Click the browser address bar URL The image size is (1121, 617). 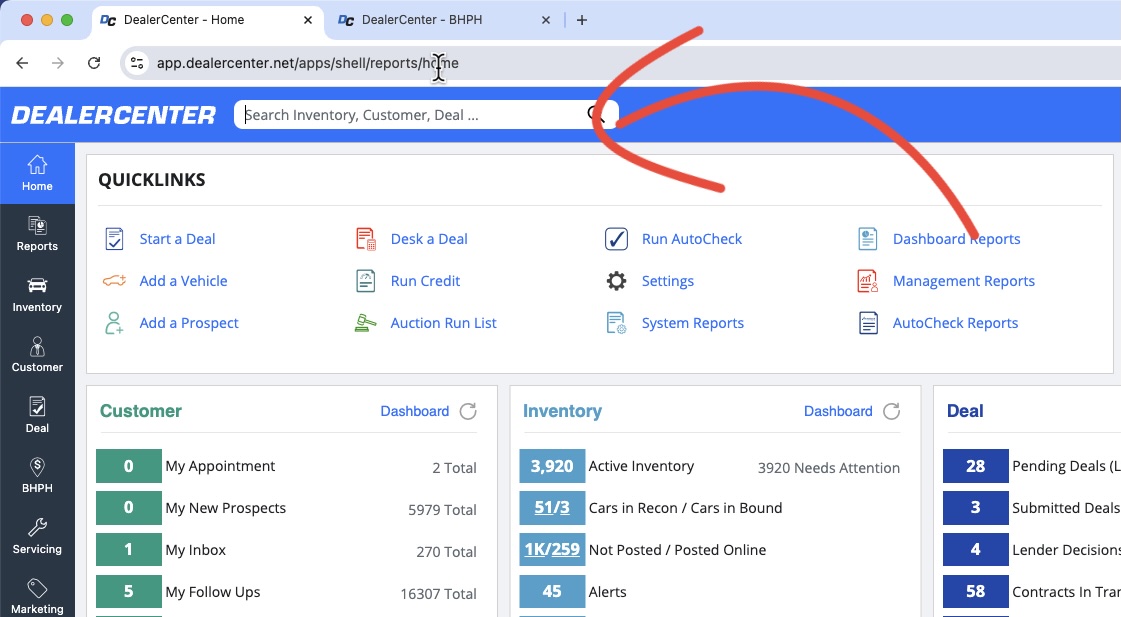[307, 63]
